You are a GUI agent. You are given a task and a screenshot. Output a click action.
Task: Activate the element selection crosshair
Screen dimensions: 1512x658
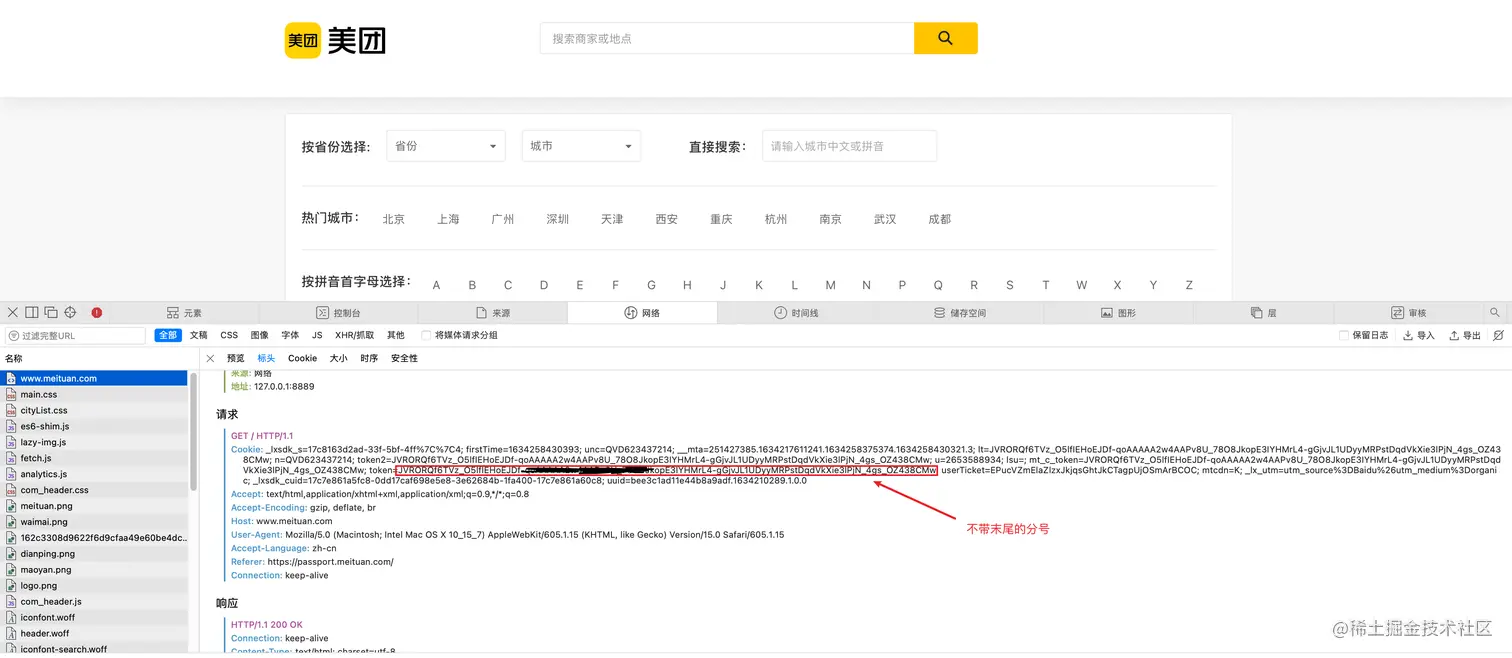pyautogui.click(x=70, y=313)
